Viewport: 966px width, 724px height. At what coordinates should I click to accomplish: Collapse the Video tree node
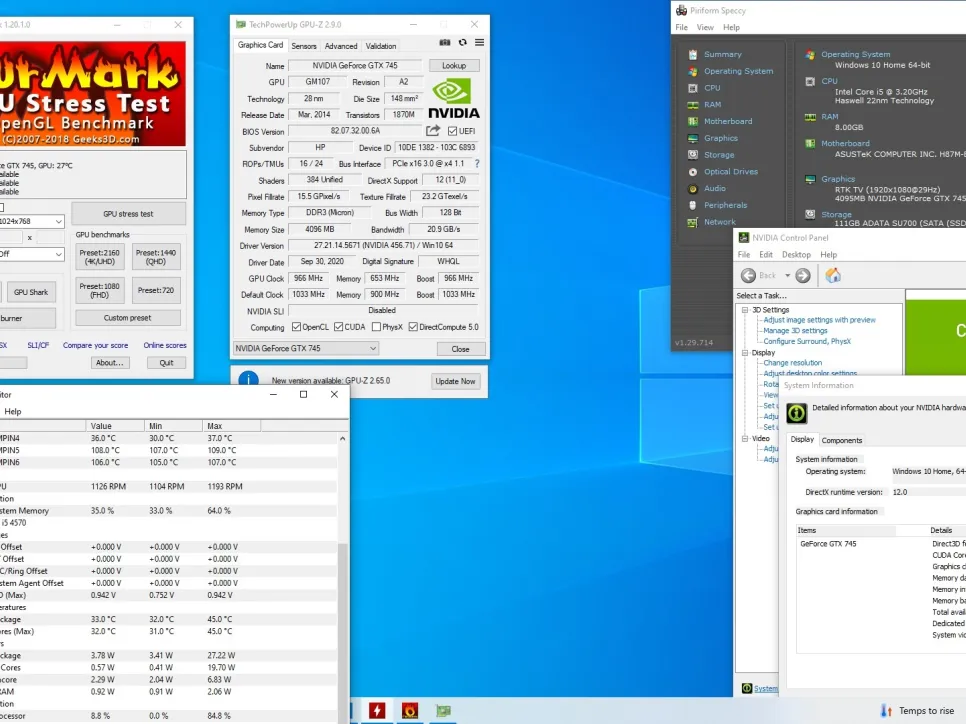coord(745,438)
